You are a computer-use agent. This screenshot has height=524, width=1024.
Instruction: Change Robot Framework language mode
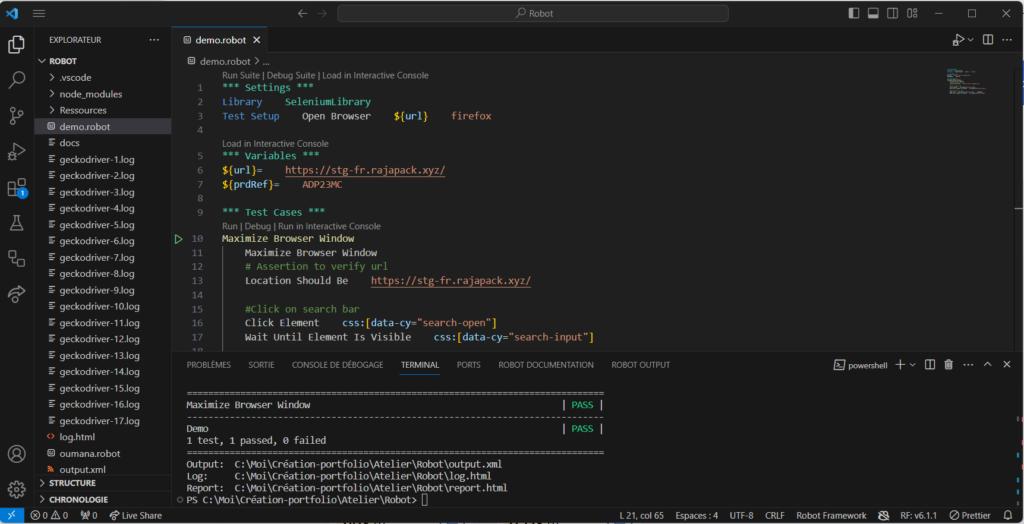[831, 516]
